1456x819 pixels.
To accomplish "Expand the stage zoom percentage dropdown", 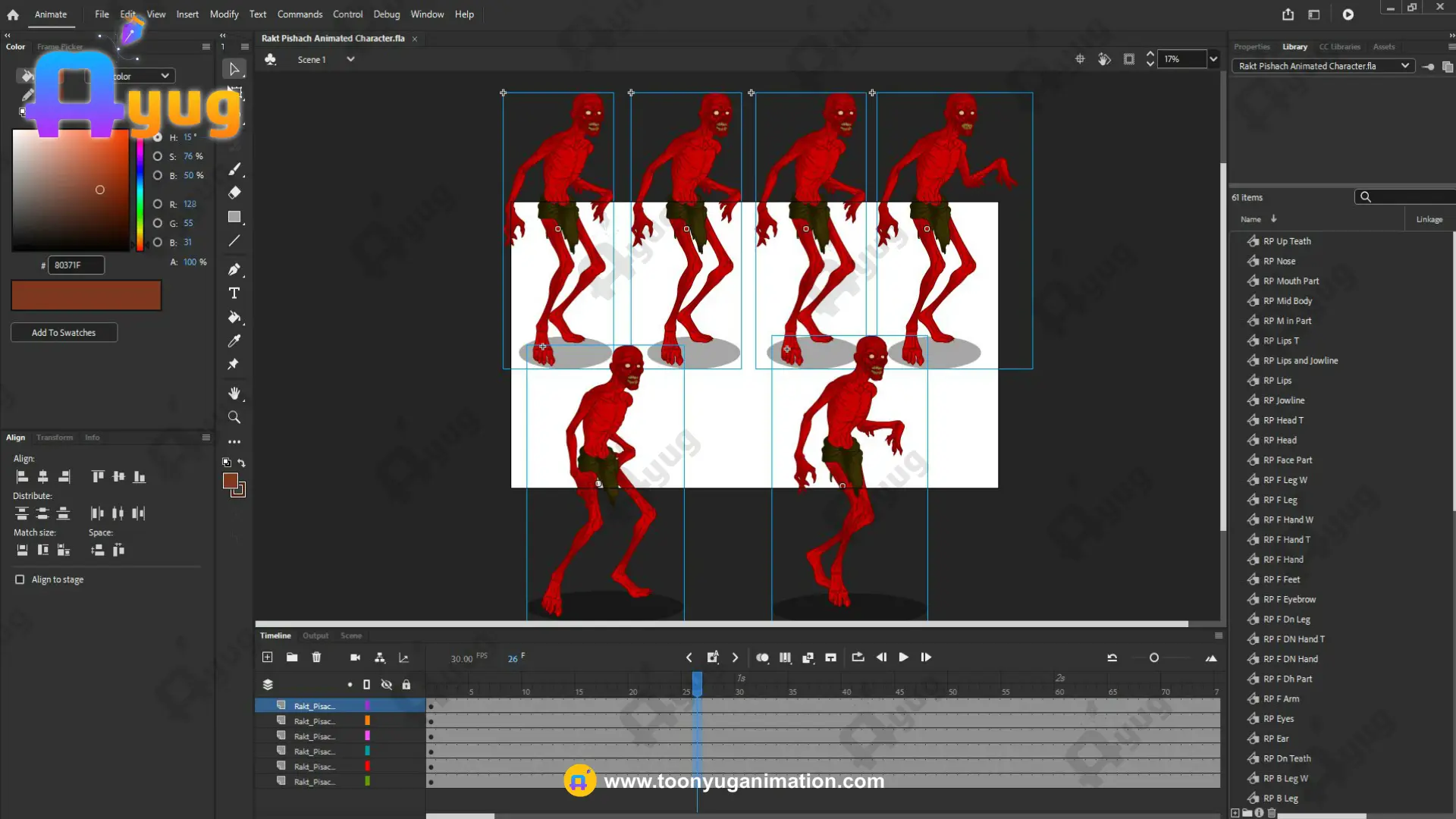I will click(1213, 59).
